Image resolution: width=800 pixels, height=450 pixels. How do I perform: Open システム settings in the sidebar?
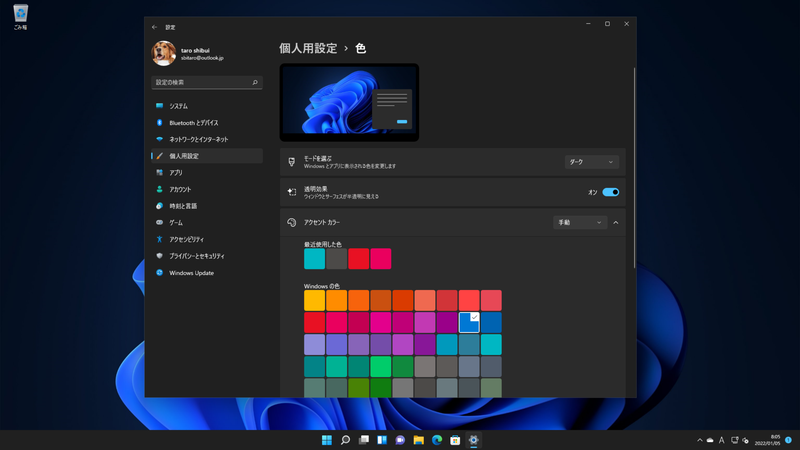click(178, 106)
